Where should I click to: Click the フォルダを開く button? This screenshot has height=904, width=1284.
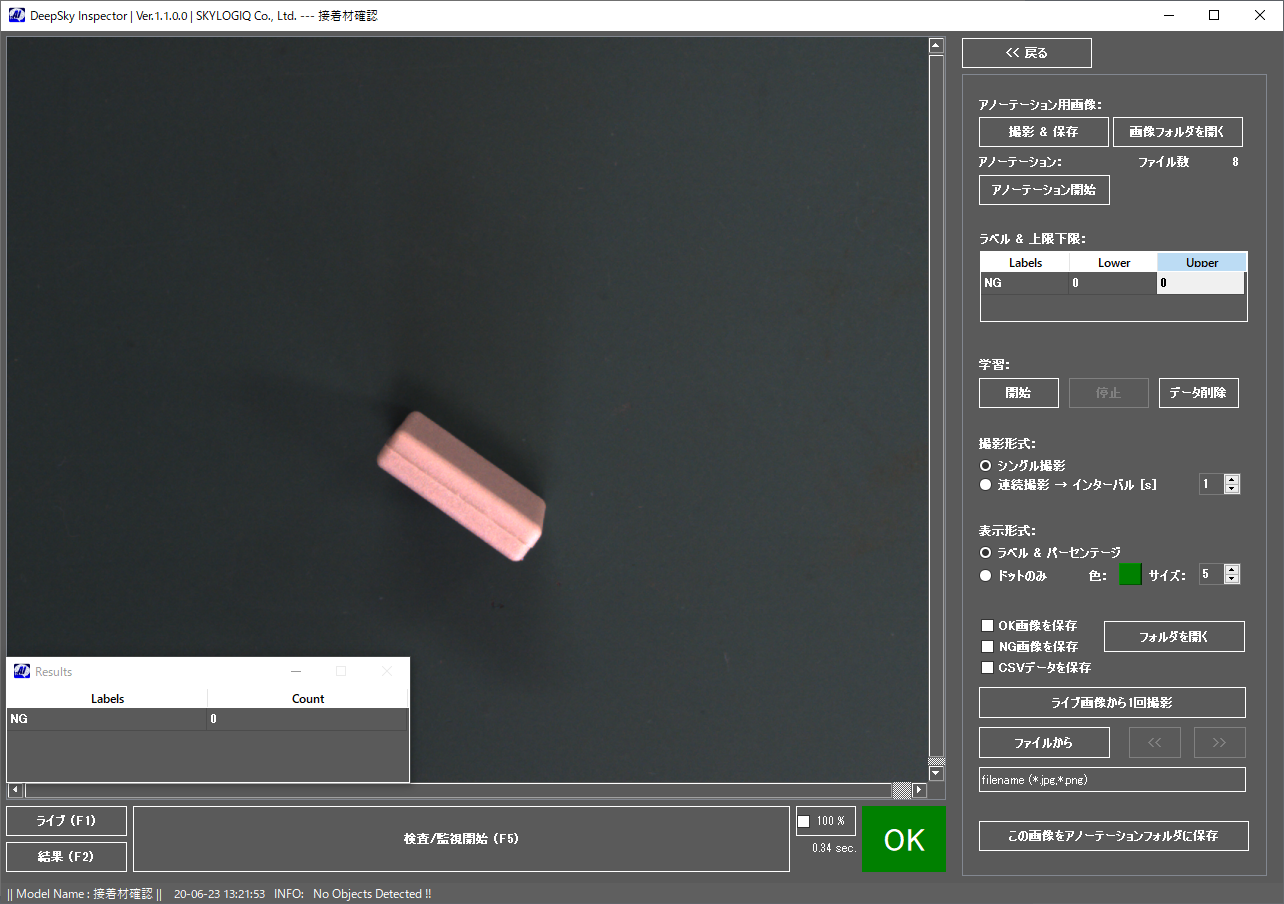click(1174, 637)
